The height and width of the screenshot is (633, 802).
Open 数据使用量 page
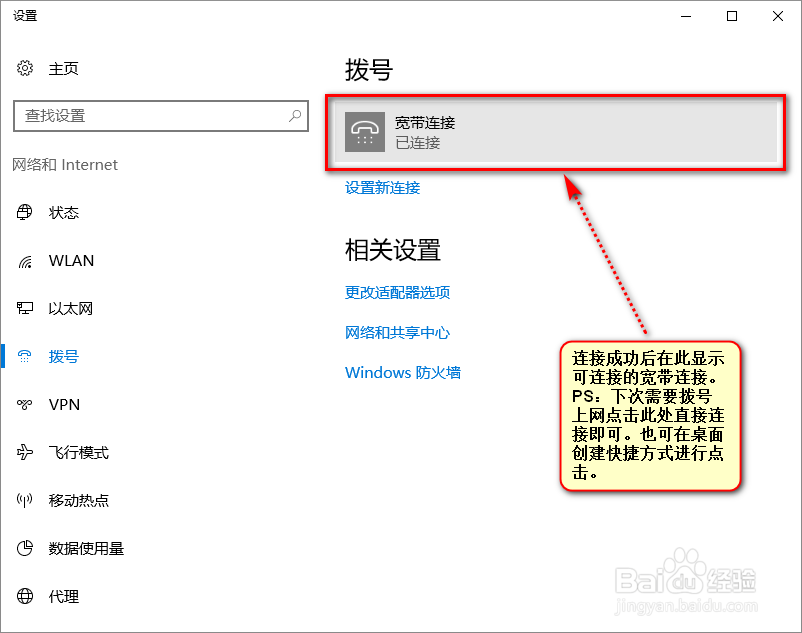tap(86, 549)
